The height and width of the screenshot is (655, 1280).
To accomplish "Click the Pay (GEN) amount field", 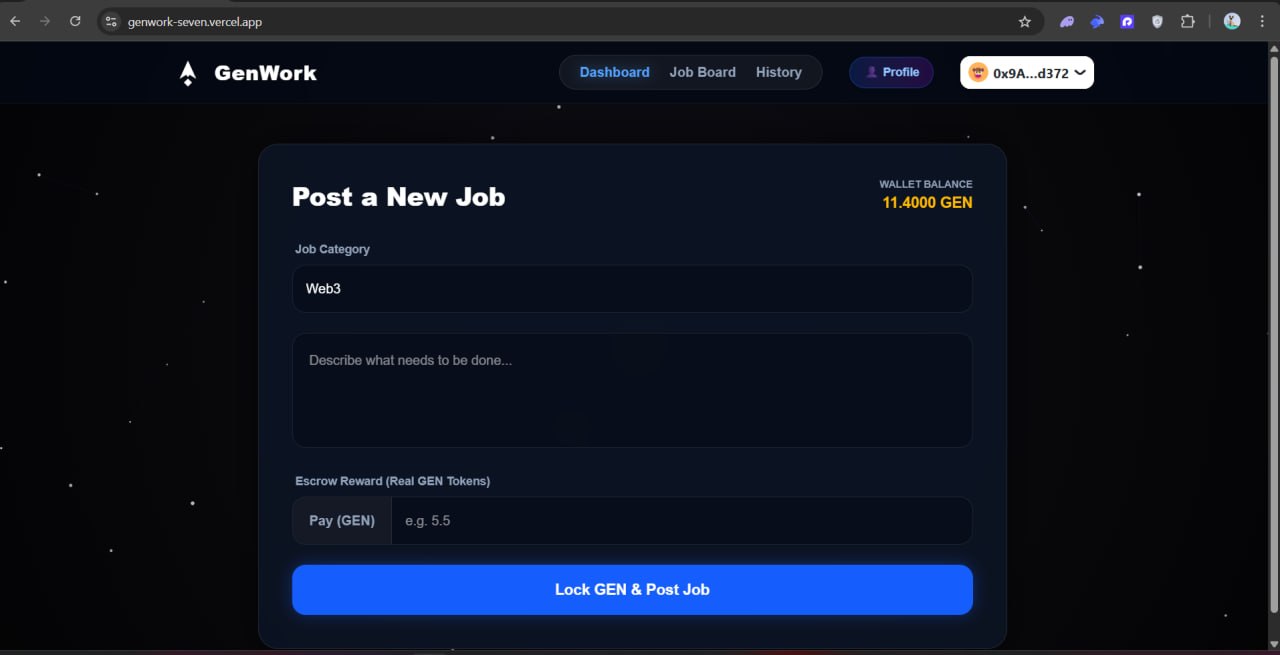I will click(x=681, y=521).
